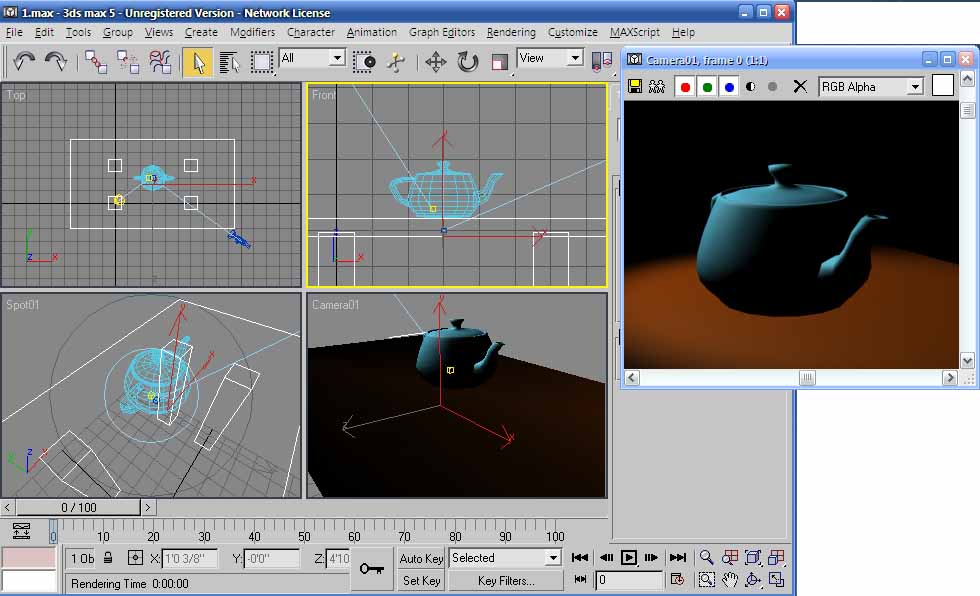Screen dimensions: 980x596
Task: Select the Region Zoom tool
Action: tap(706, 580)
